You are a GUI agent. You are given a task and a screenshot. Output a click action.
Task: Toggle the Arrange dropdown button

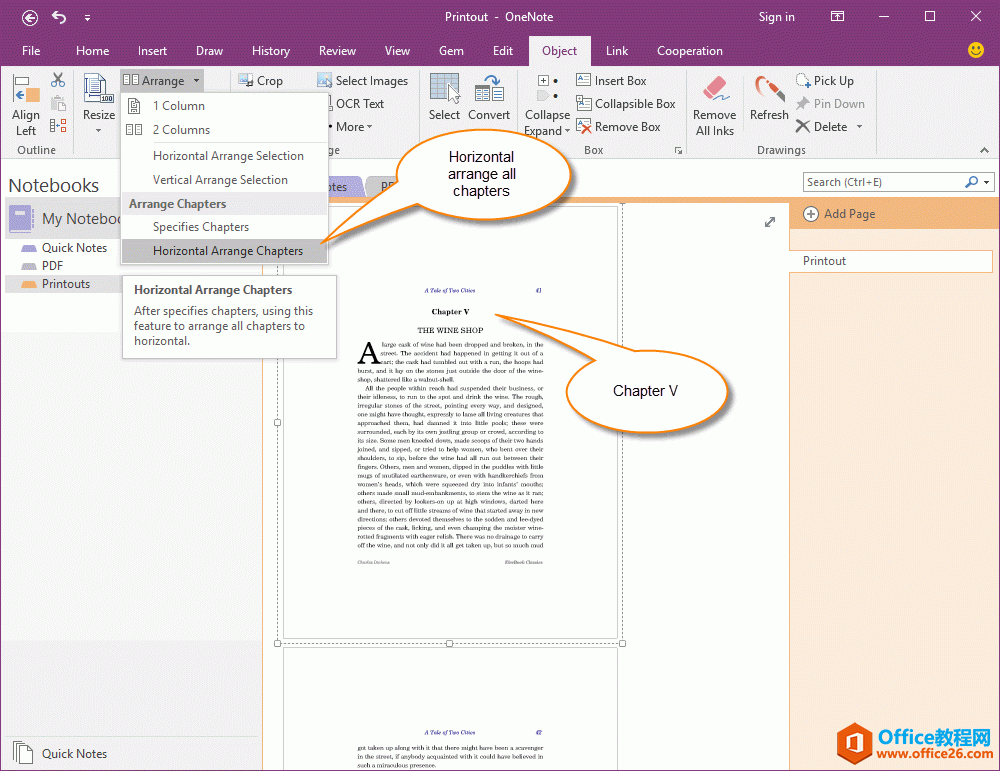pyautogui.click(x=162, y=80)
